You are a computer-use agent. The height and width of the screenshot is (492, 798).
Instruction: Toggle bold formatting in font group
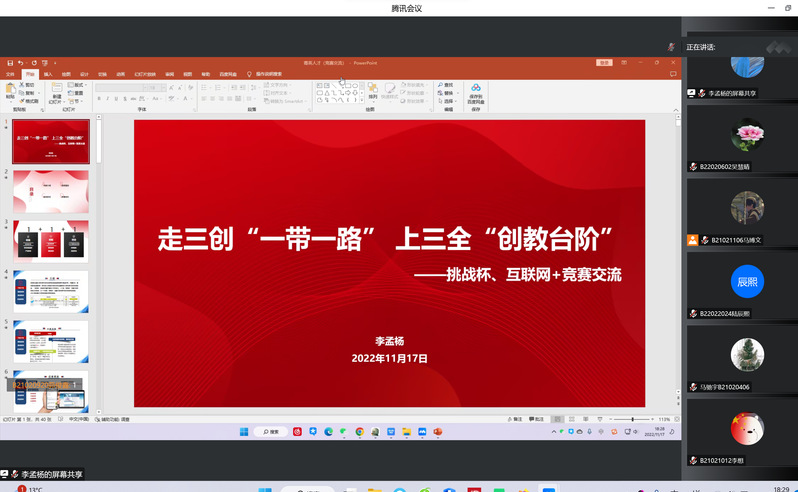point(99,99)
